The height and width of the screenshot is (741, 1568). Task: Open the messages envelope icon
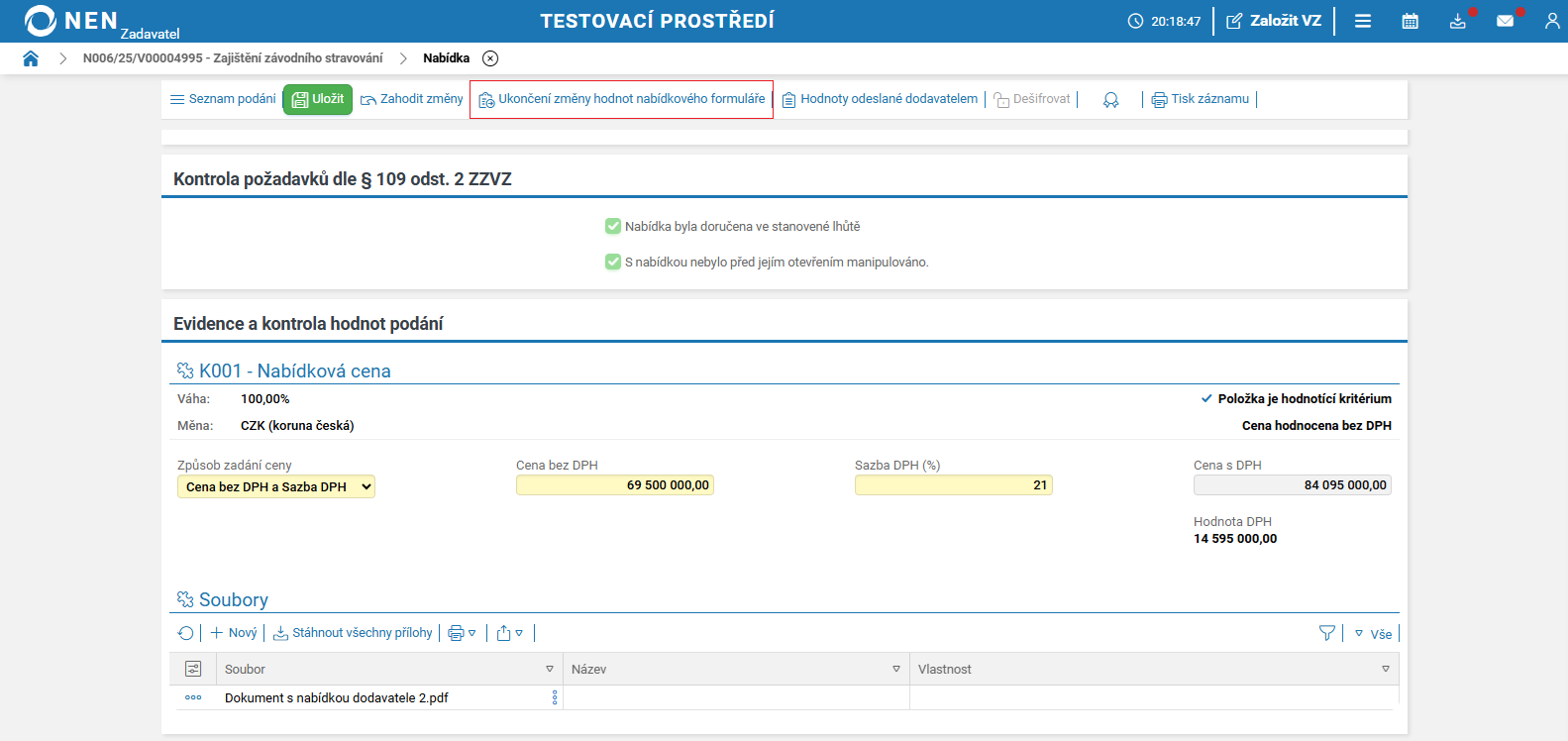point(1505,21)
